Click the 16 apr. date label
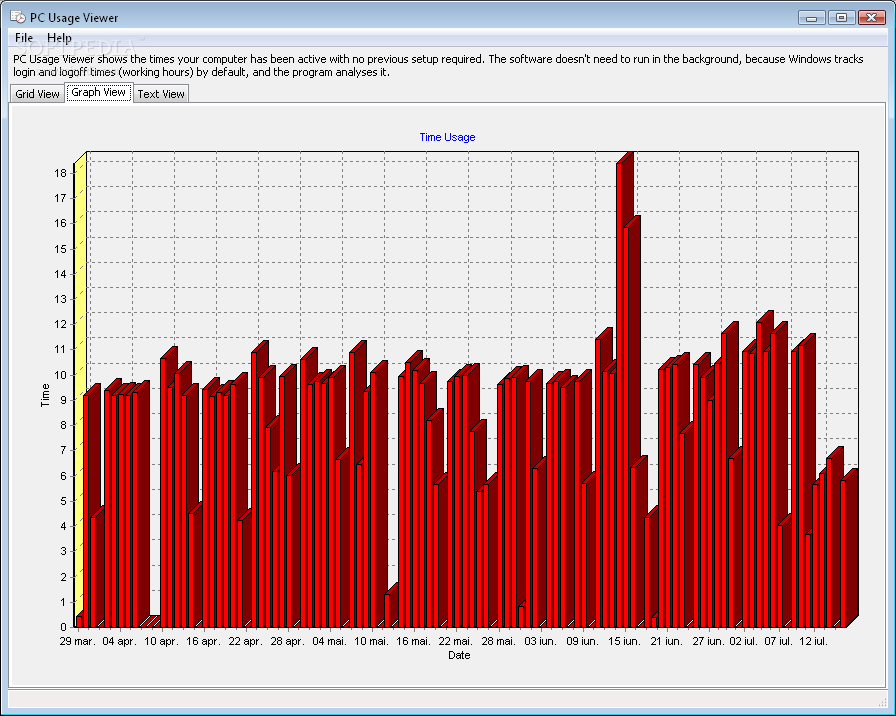Image resolution: width=896 pixels, height=716 pixels. [x=203, y=641]
